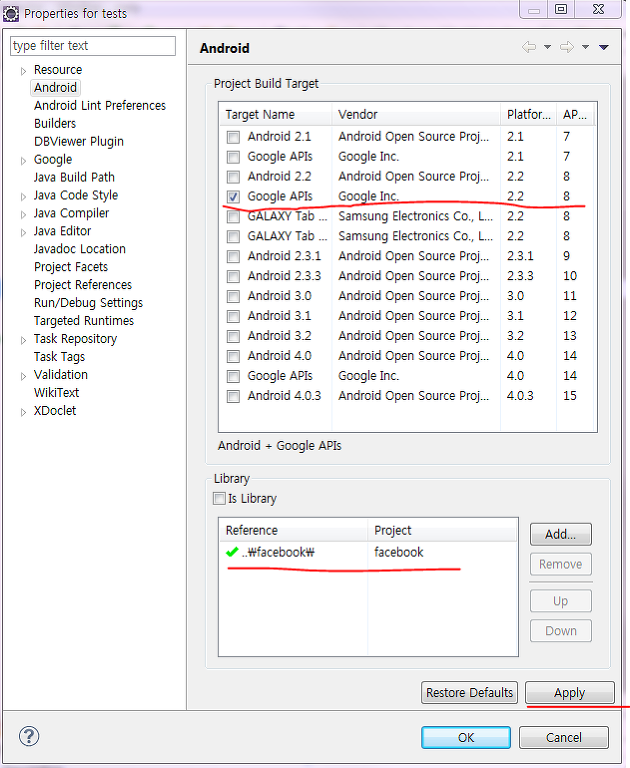
Task: Check the Android 4.0 target checkbox
Action: click(233, 356)
